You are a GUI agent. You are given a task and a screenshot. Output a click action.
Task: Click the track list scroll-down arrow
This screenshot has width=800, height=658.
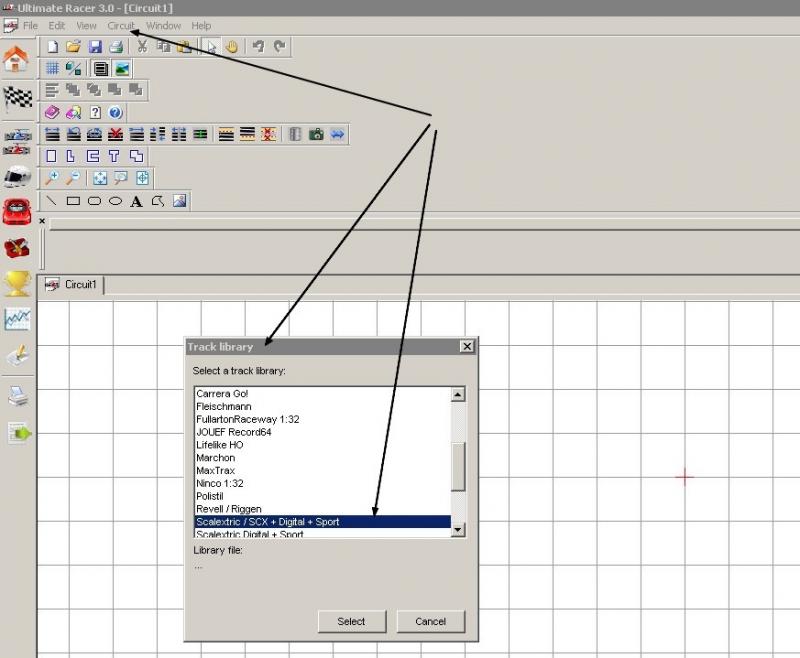[x=458, y=529]
